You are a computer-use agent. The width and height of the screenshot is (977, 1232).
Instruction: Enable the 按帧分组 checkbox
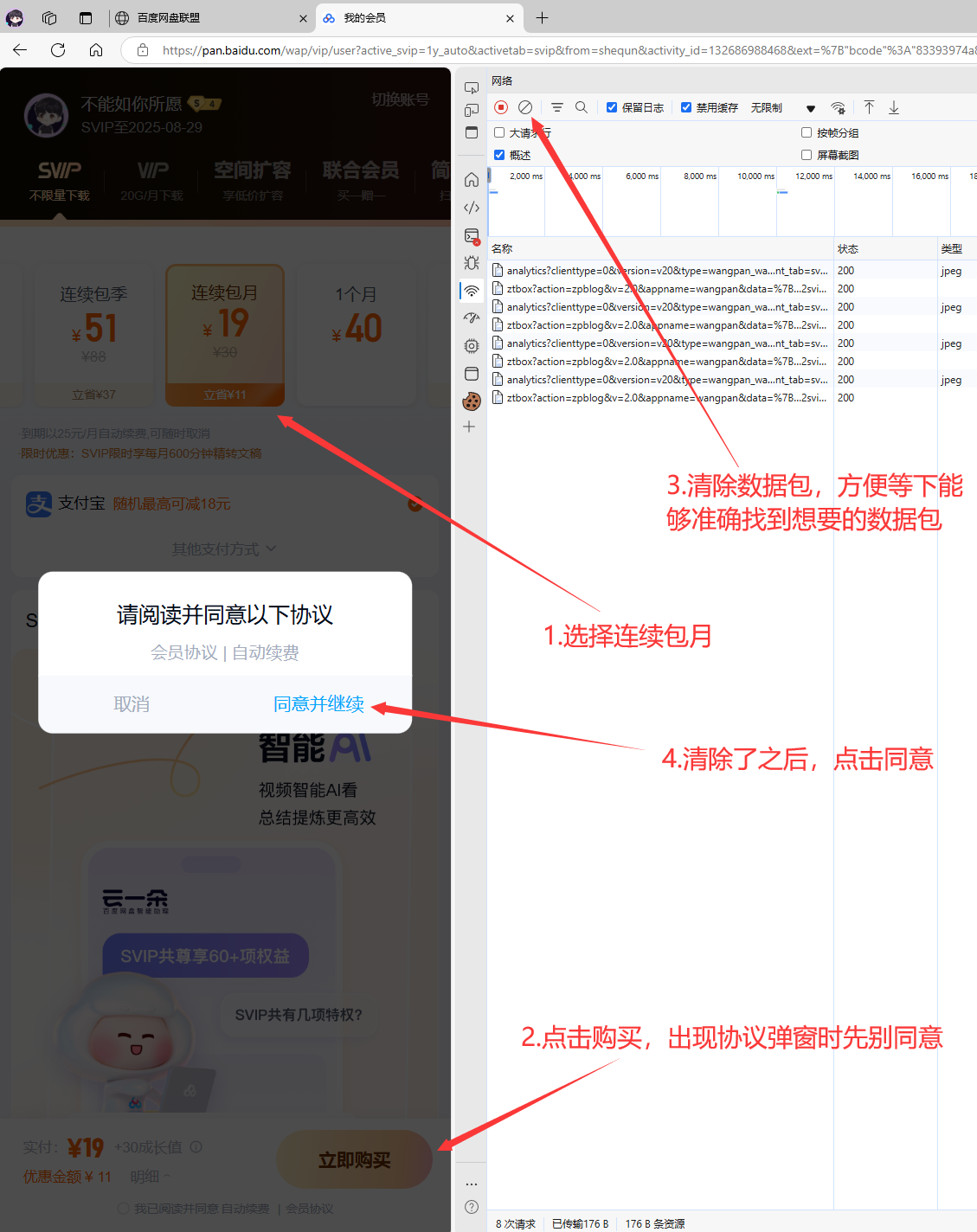pyautogui.click(x=807, y=132)
